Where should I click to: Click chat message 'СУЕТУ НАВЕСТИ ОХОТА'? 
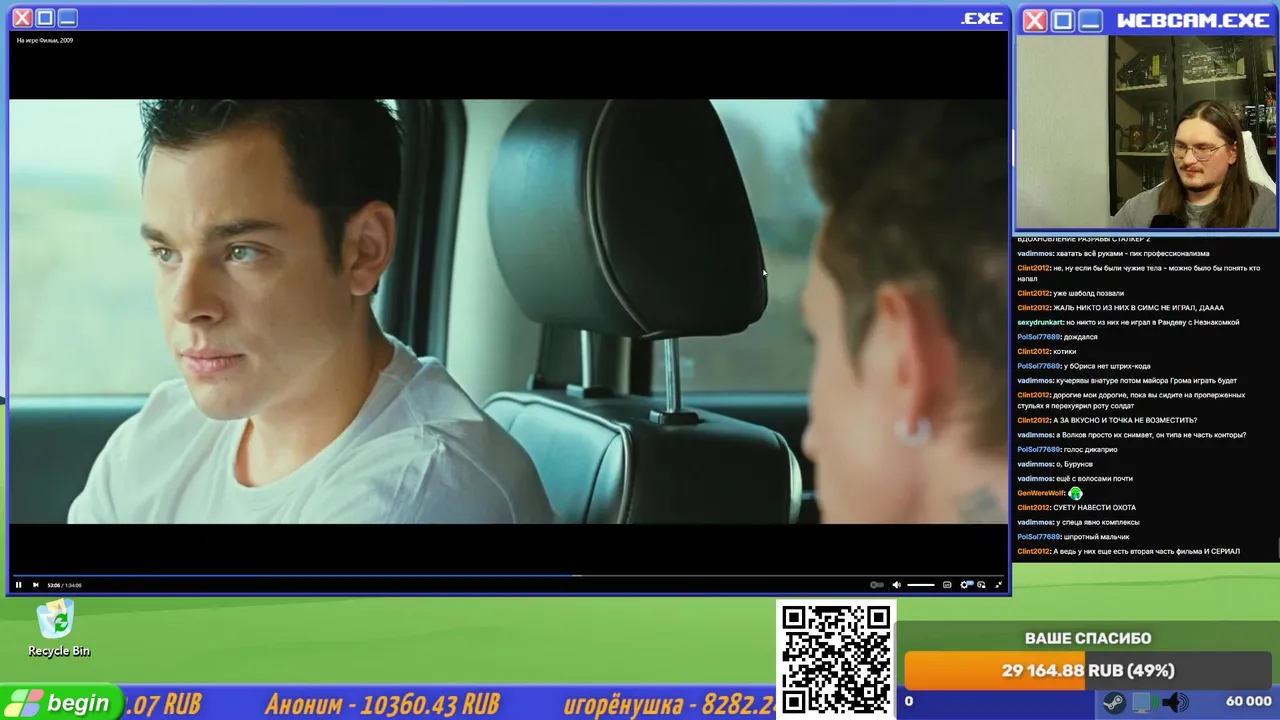coord(1094,508)
